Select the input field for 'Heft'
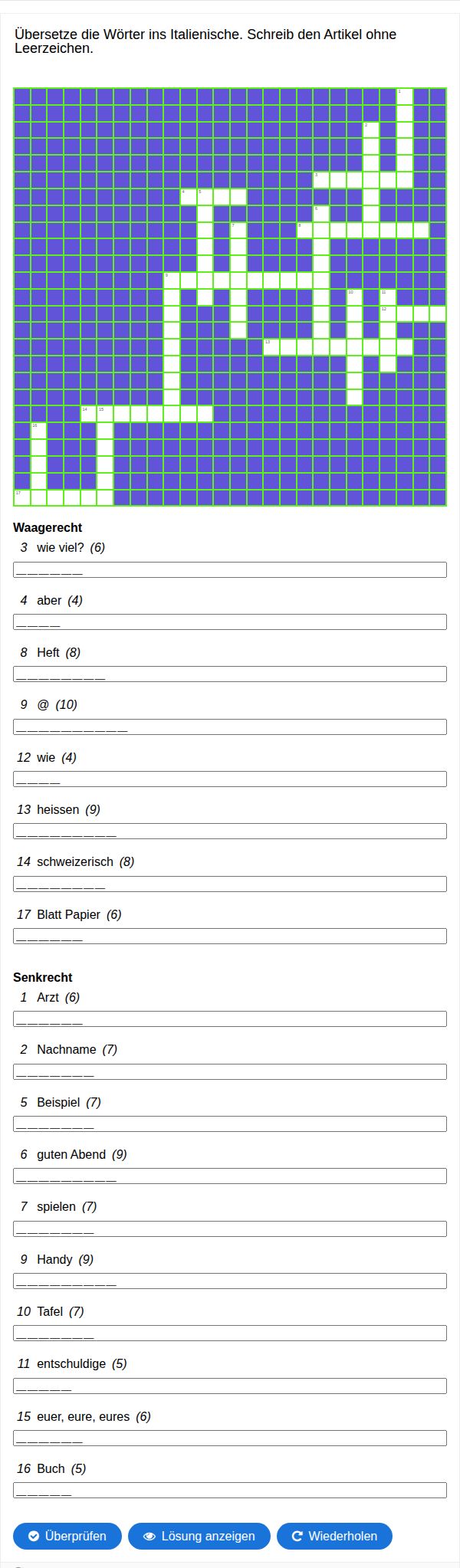Image resolution: width=460 pixels, height=1568 pixels. point(230,674)
